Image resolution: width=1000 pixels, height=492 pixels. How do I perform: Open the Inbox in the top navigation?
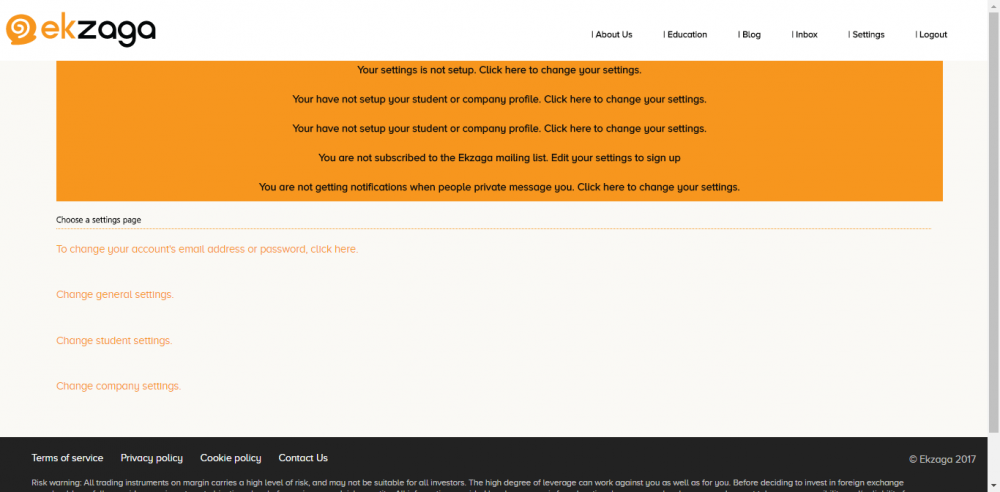tap(805, 34)
